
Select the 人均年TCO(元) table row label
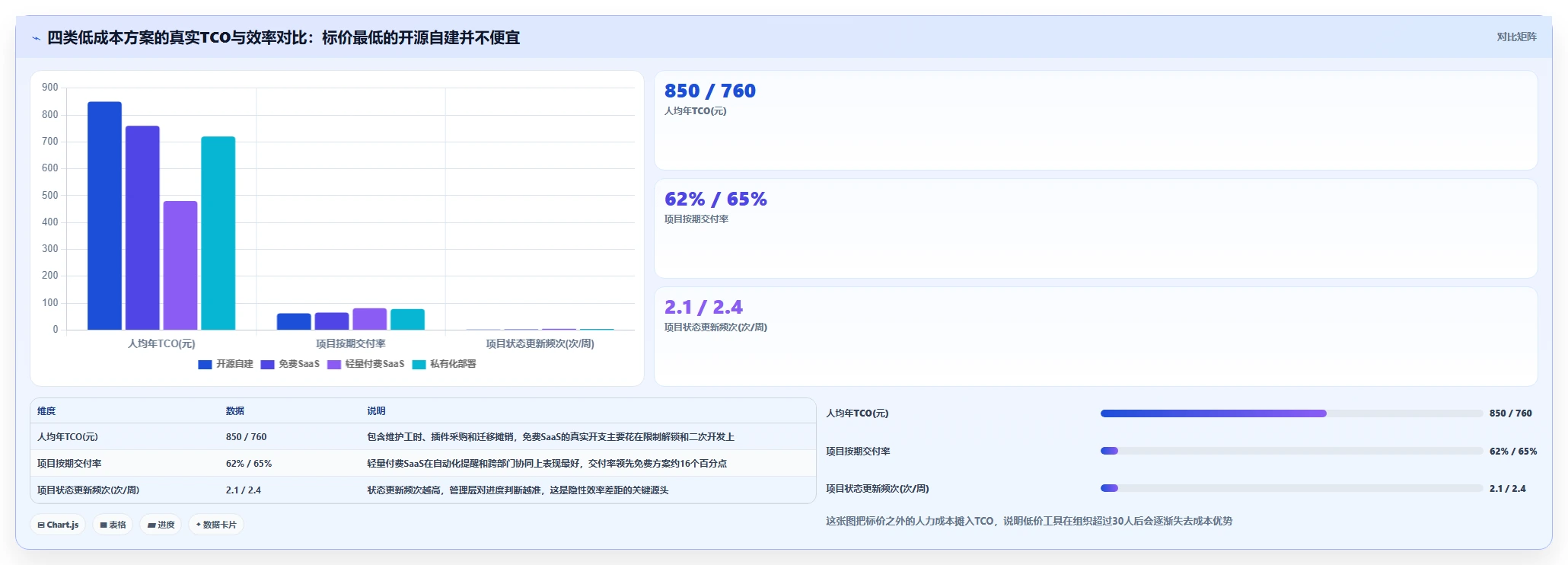click(68, 437)
